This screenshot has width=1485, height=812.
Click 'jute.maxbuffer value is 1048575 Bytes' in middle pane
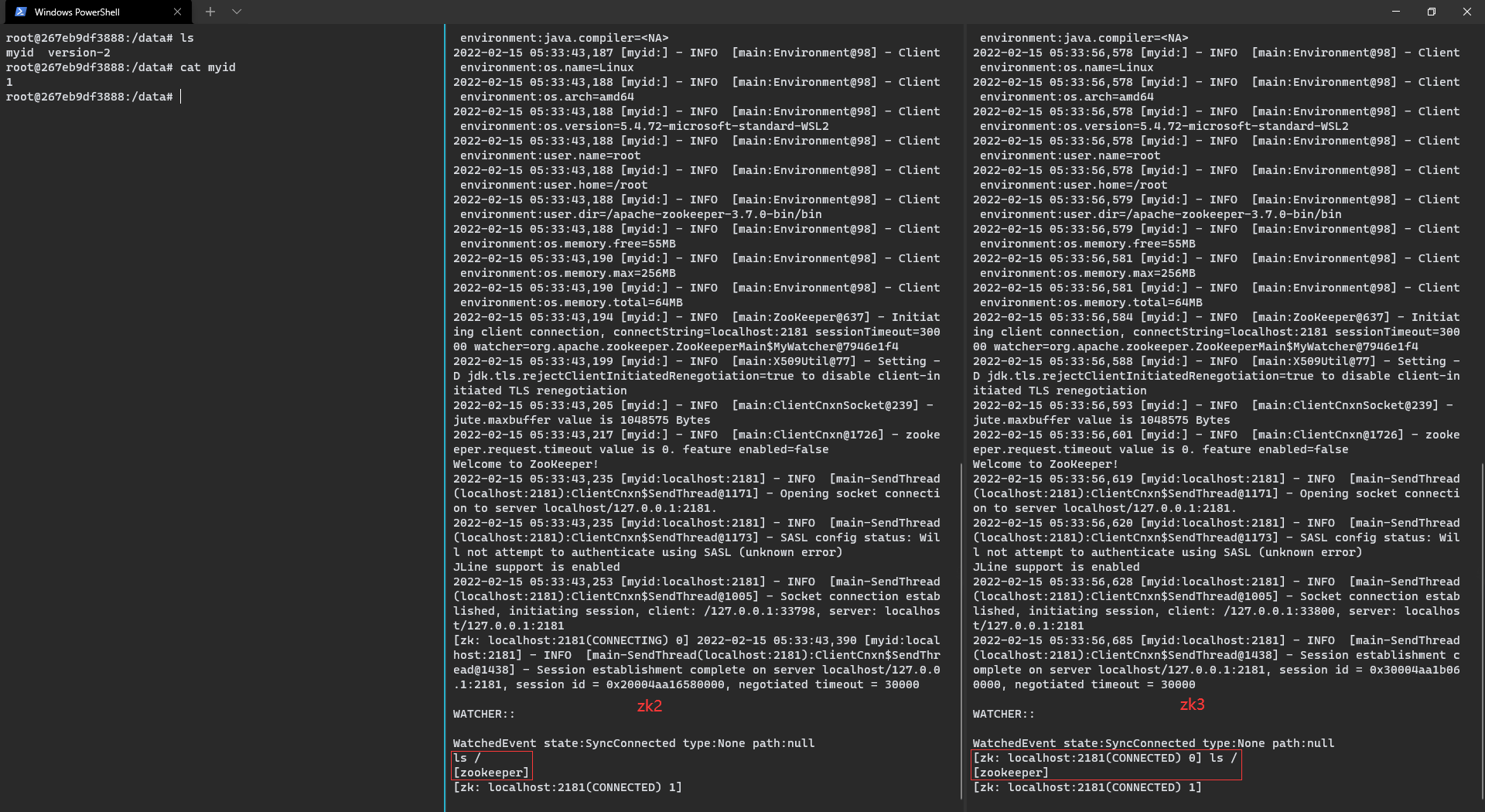pyautogui.click(x=582, y=420)
